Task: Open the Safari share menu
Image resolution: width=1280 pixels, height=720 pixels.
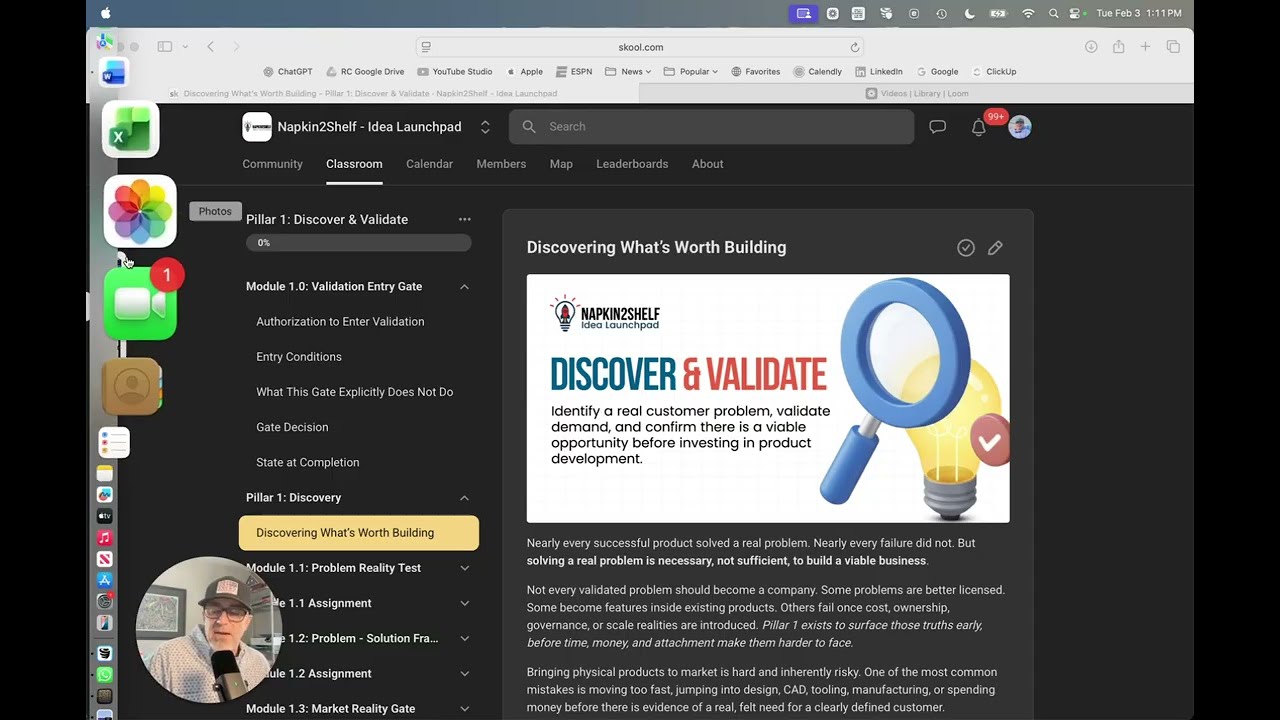Action: 1119,47
